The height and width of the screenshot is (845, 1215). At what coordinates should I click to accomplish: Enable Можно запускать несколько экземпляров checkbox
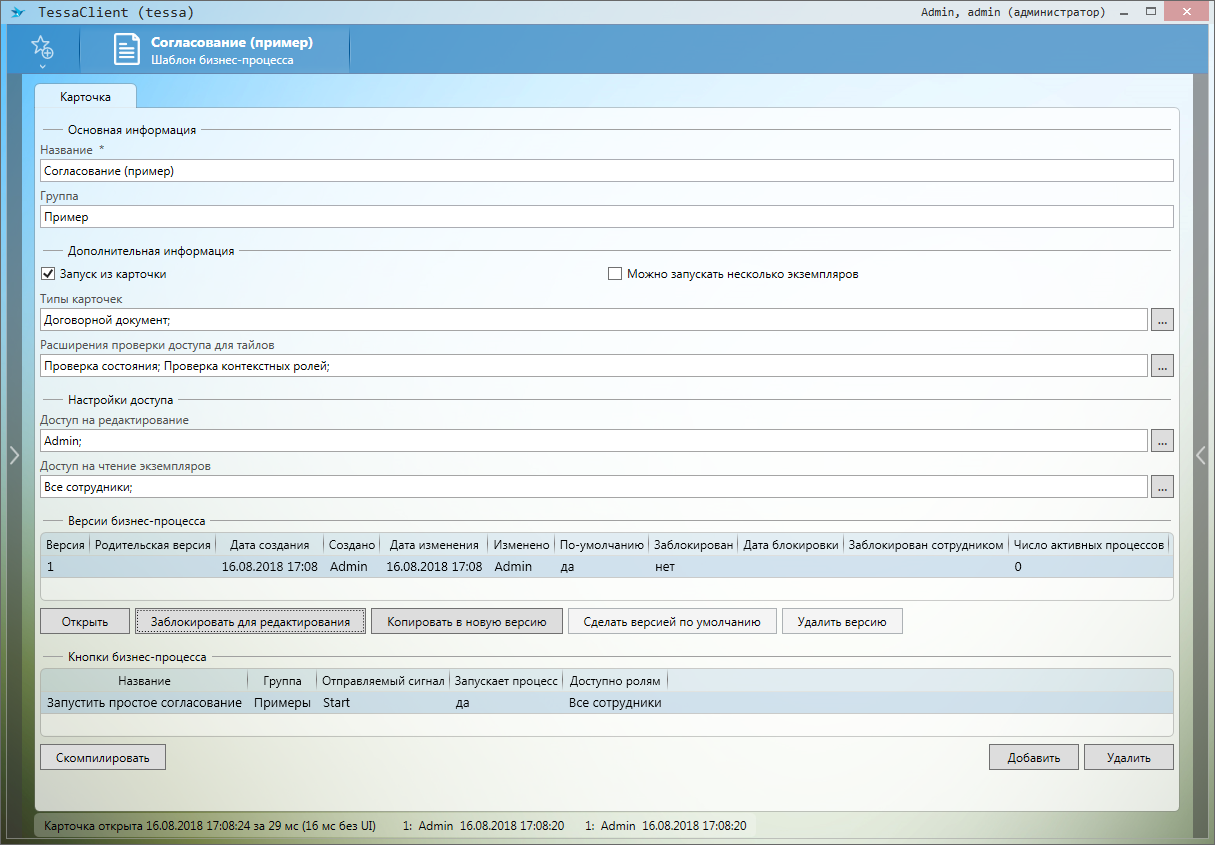click(615, 274)
